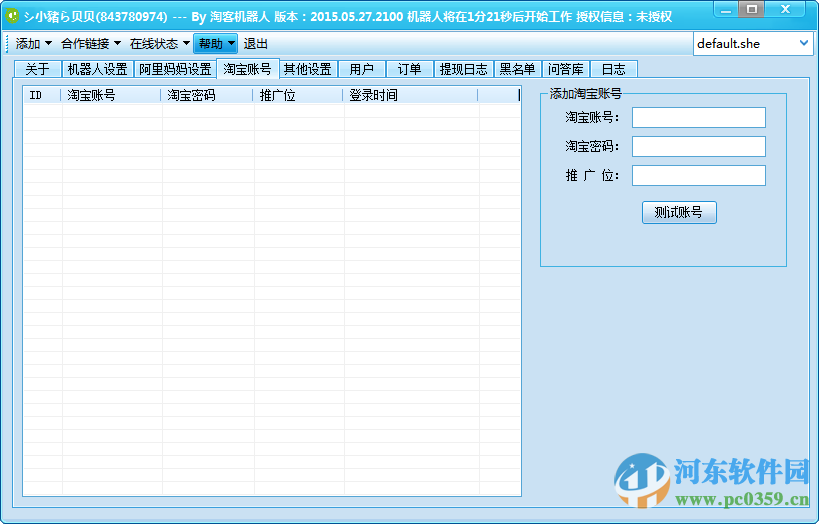Switch to the 黑名单 tab
Viewport: 819px width, 524px height.
pyautogui.click(x=517, y=69)
